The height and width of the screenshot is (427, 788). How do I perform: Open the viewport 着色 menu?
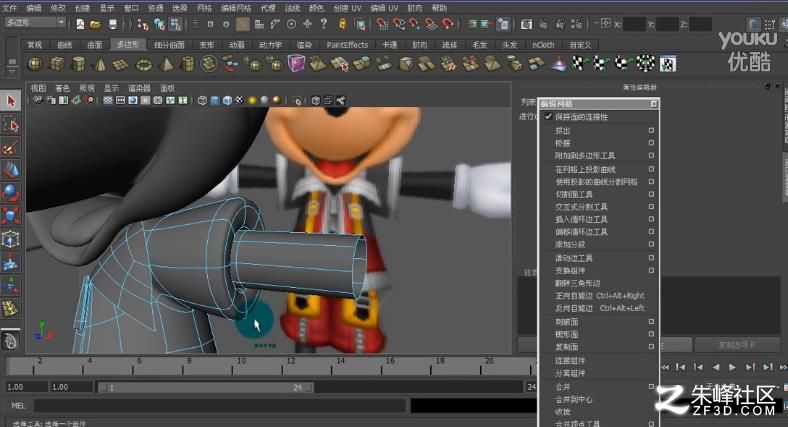[x=62, y=88]
